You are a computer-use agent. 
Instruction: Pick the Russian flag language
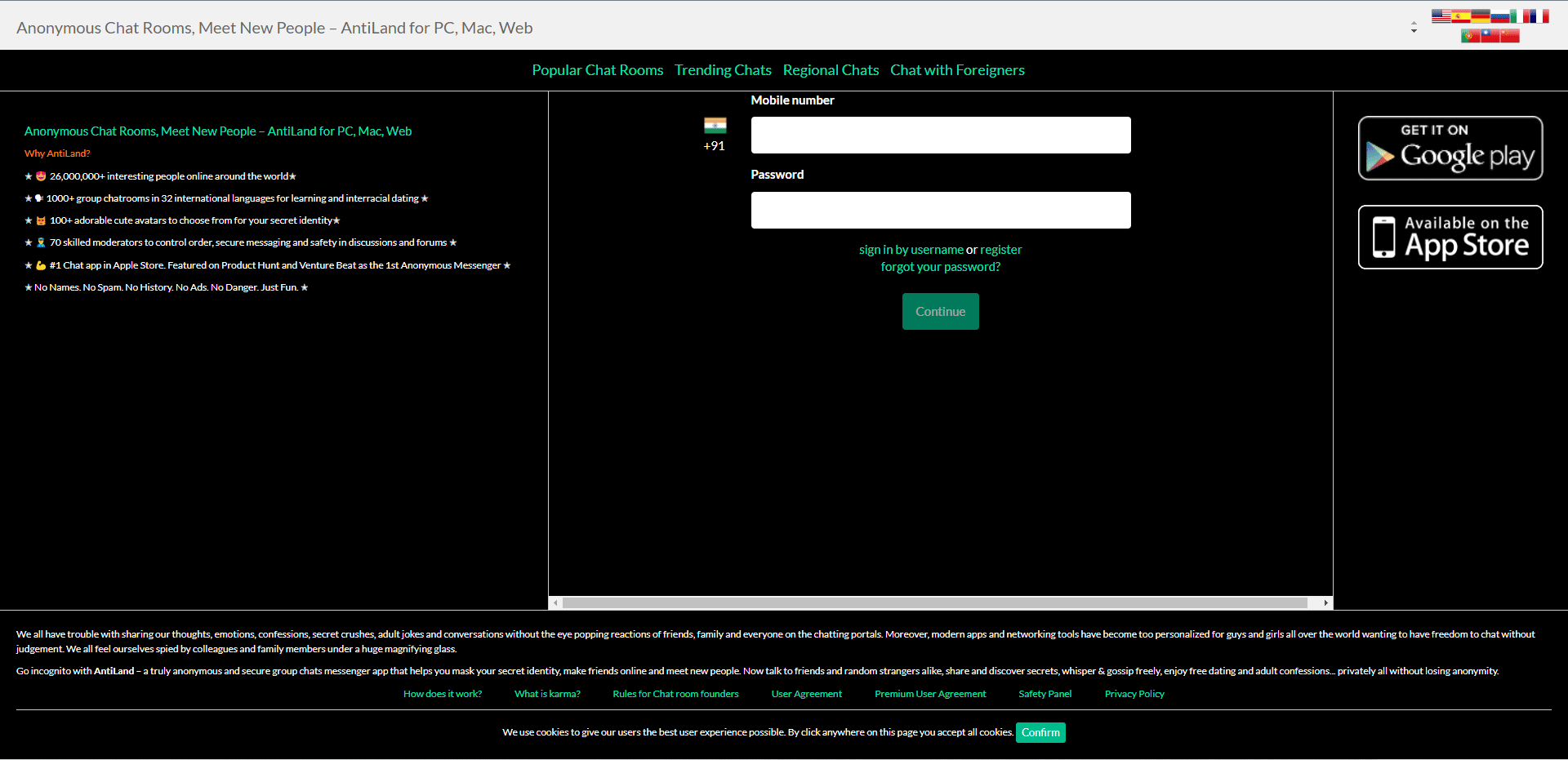click(x=1500, y=16)
